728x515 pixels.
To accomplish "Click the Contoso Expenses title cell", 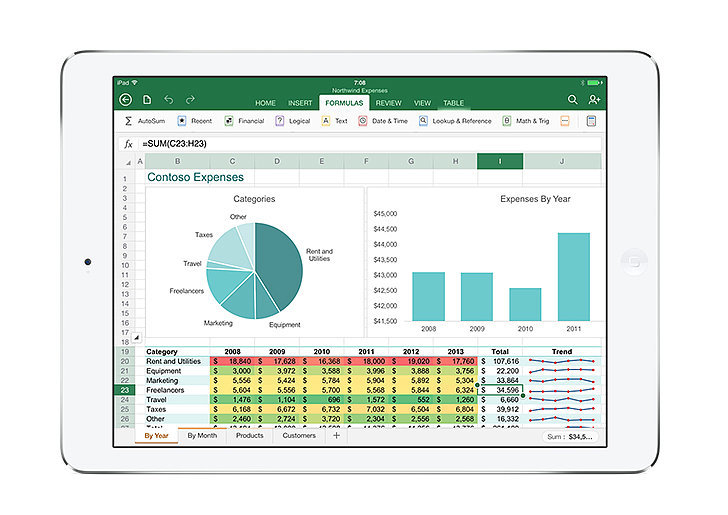I will (x=195, y=177).
